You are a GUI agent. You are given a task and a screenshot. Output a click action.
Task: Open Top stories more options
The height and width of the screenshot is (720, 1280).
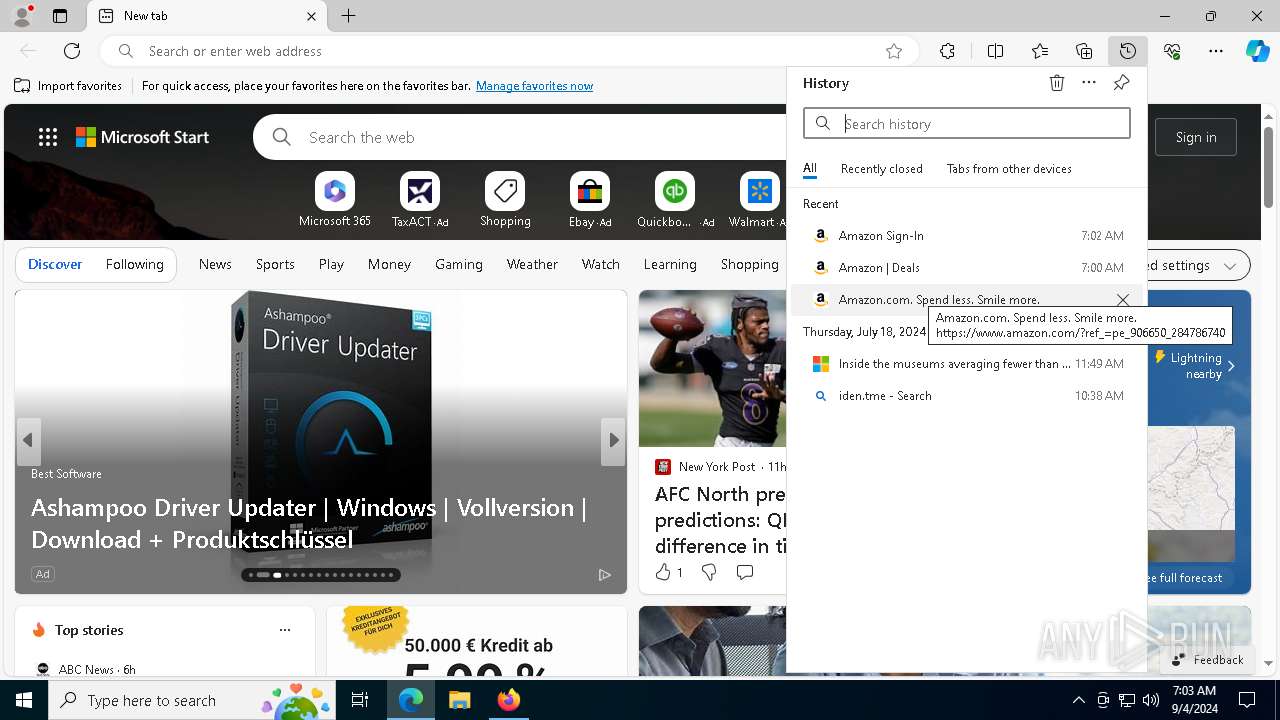[x=285, y=630]
